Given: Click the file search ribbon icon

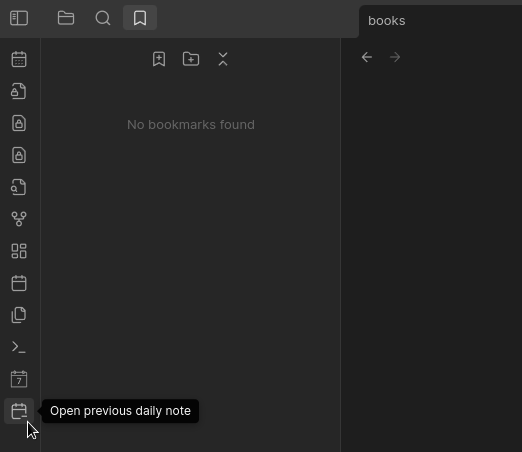Looking at the screenshot, I should (x=19, y=187).
